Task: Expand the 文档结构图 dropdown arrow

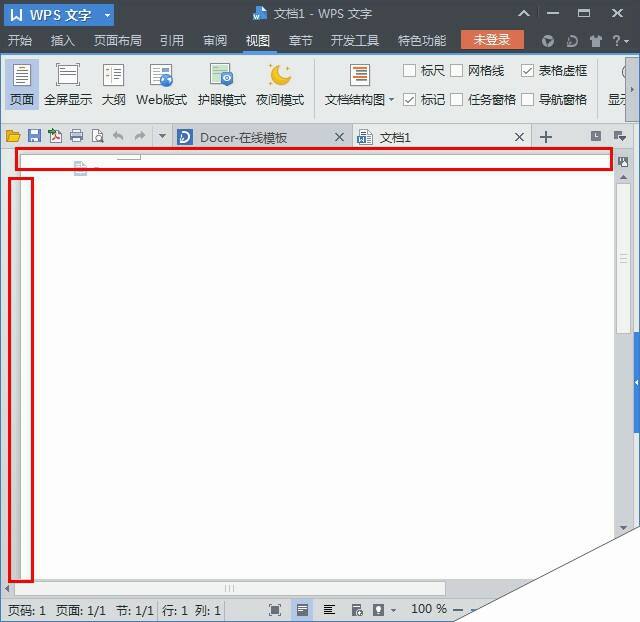Action: pyautogui.click(x=391, y=99)
